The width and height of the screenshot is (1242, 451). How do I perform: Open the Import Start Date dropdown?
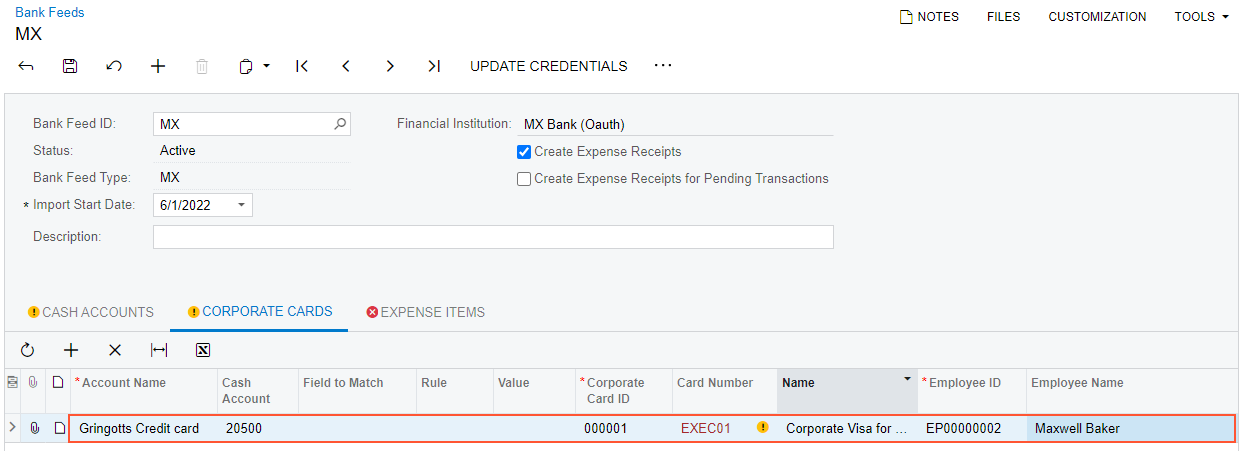[241, 205]
